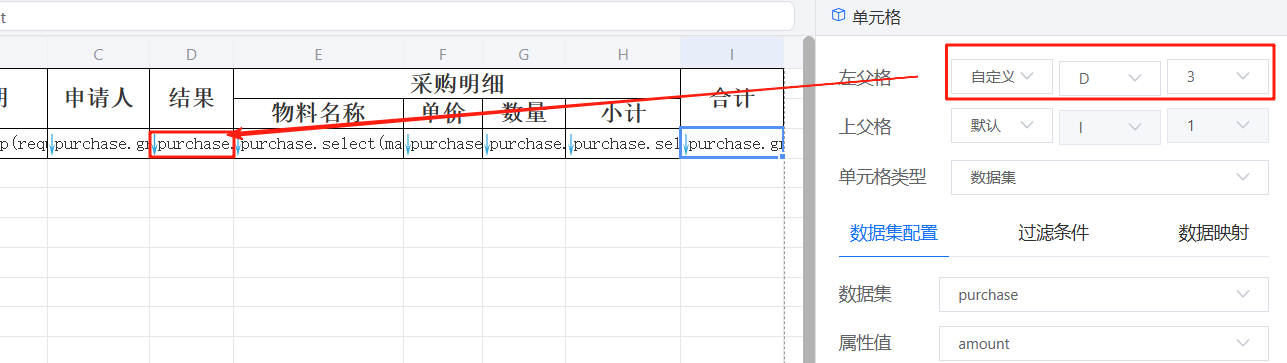The width and height of the screenshot is (1287, 363).
Task: Select the purchase.select cell under 物料名称
Action: point(318,144)
